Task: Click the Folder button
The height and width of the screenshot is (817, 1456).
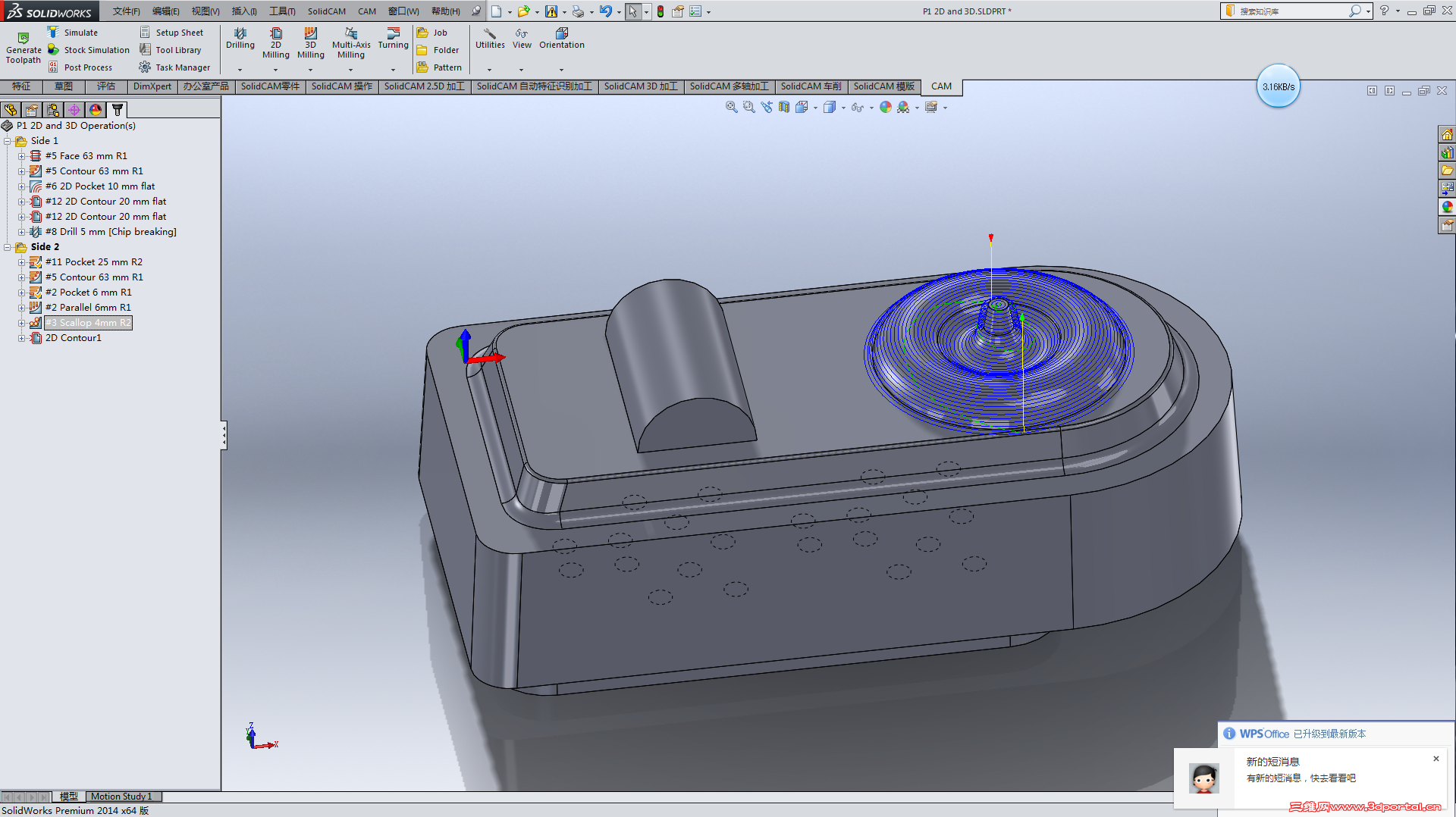Action: click(x=438, y=50)
